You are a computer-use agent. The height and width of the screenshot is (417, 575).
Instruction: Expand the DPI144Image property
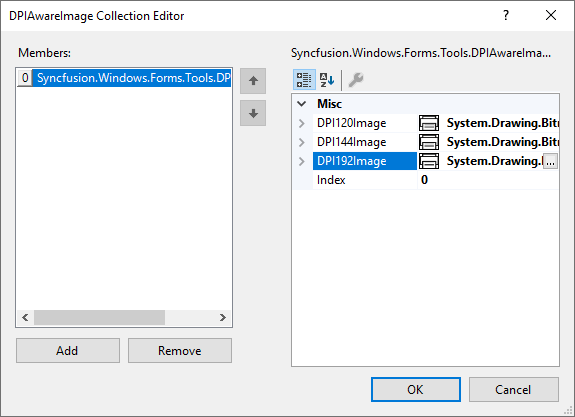[301, 142]
